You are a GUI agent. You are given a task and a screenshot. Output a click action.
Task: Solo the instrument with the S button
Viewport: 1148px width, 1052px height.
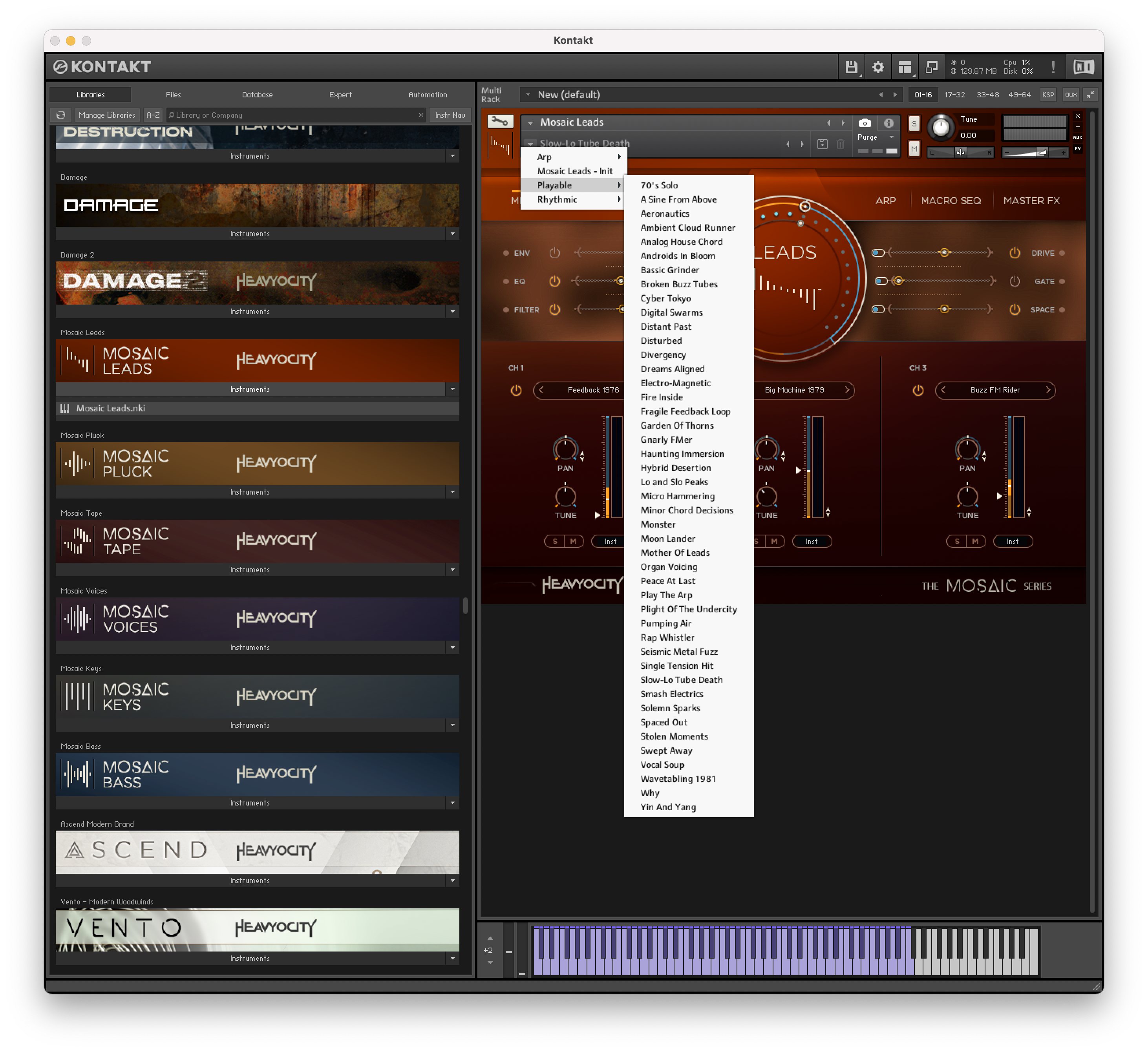914,124
